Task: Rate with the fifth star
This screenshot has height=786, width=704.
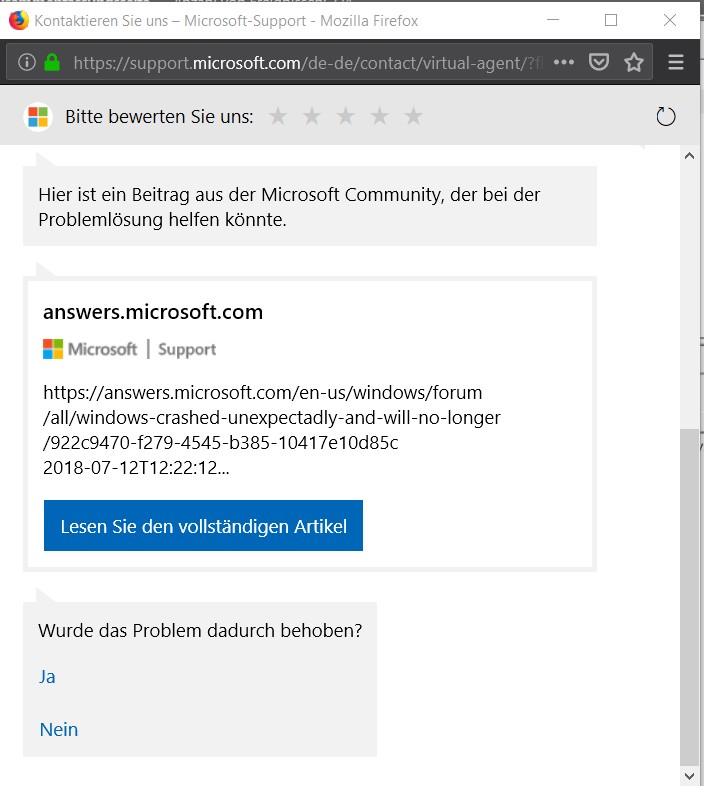Action: (414, 116)
